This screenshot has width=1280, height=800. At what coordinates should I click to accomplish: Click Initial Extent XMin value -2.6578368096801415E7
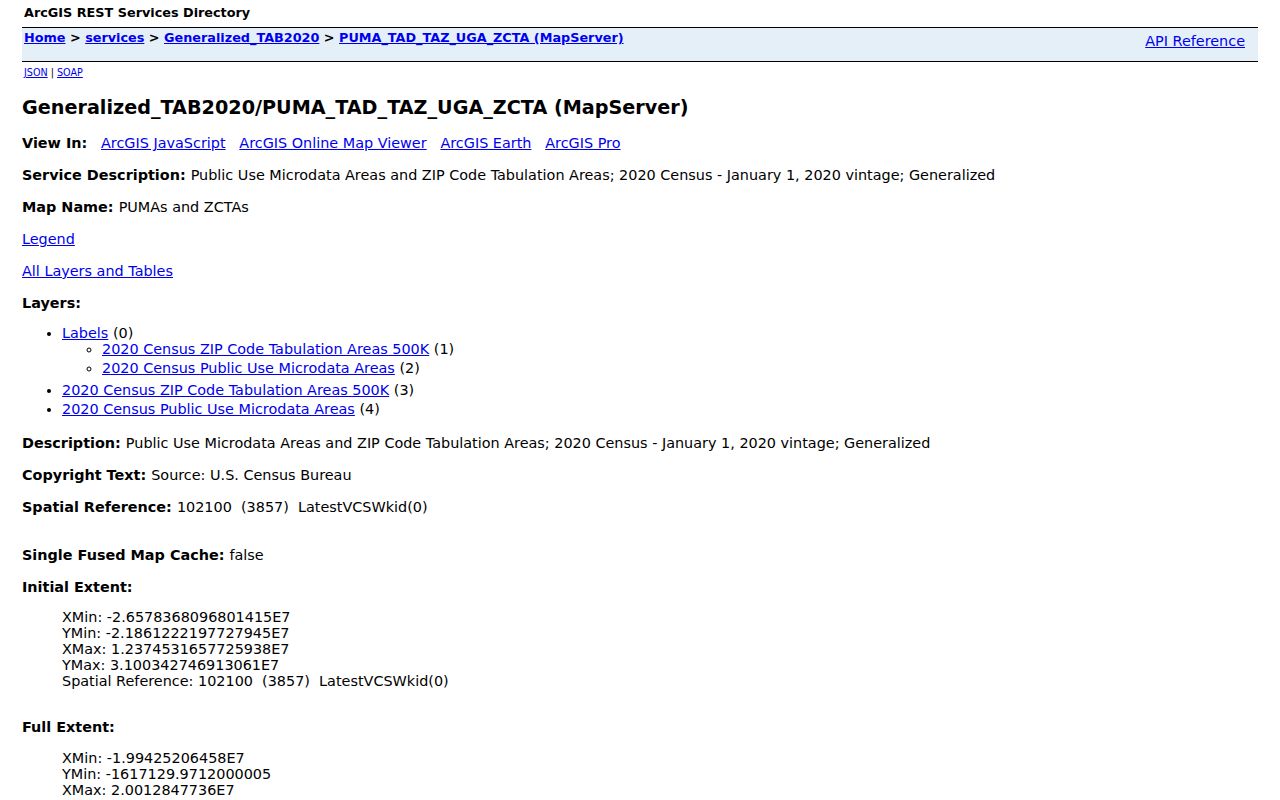(x=199, y=617)
